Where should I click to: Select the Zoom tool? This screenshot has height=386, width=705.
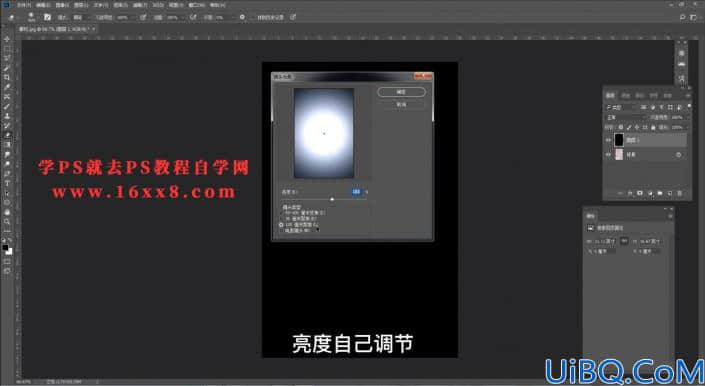[7, 222]
